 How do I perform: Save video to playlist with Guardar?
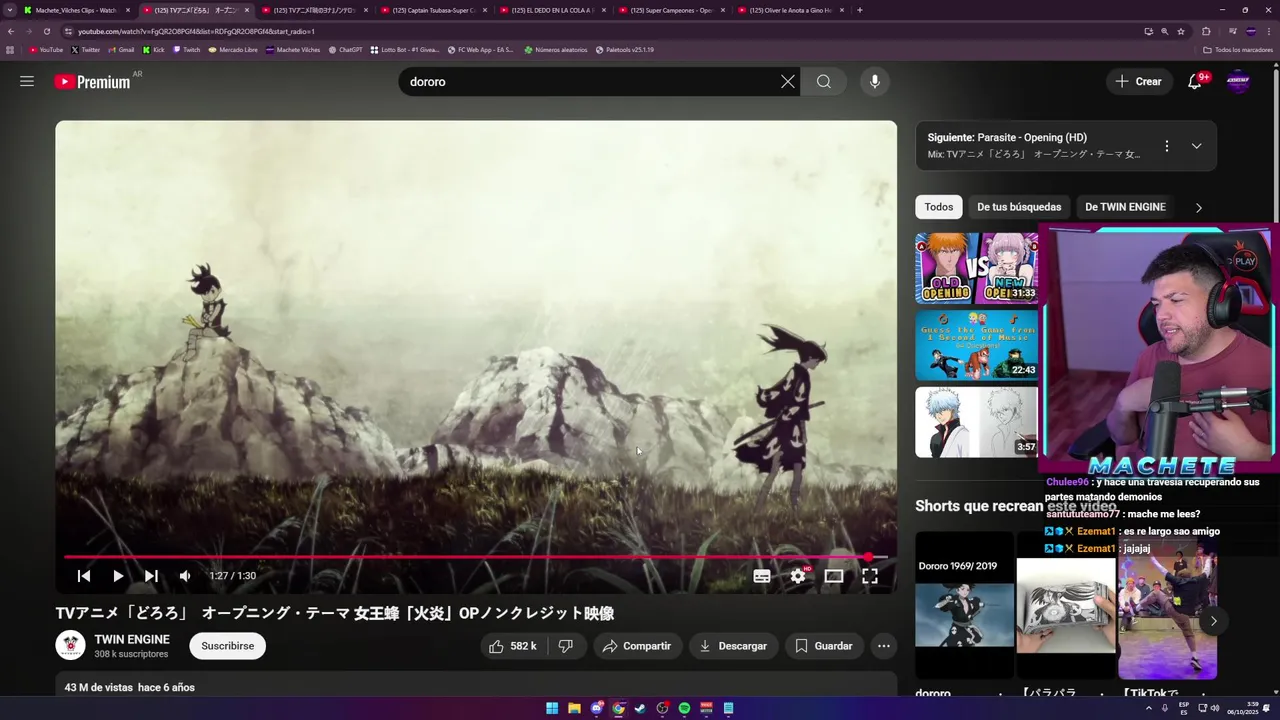pyautogui.click(x=824, y=646)
